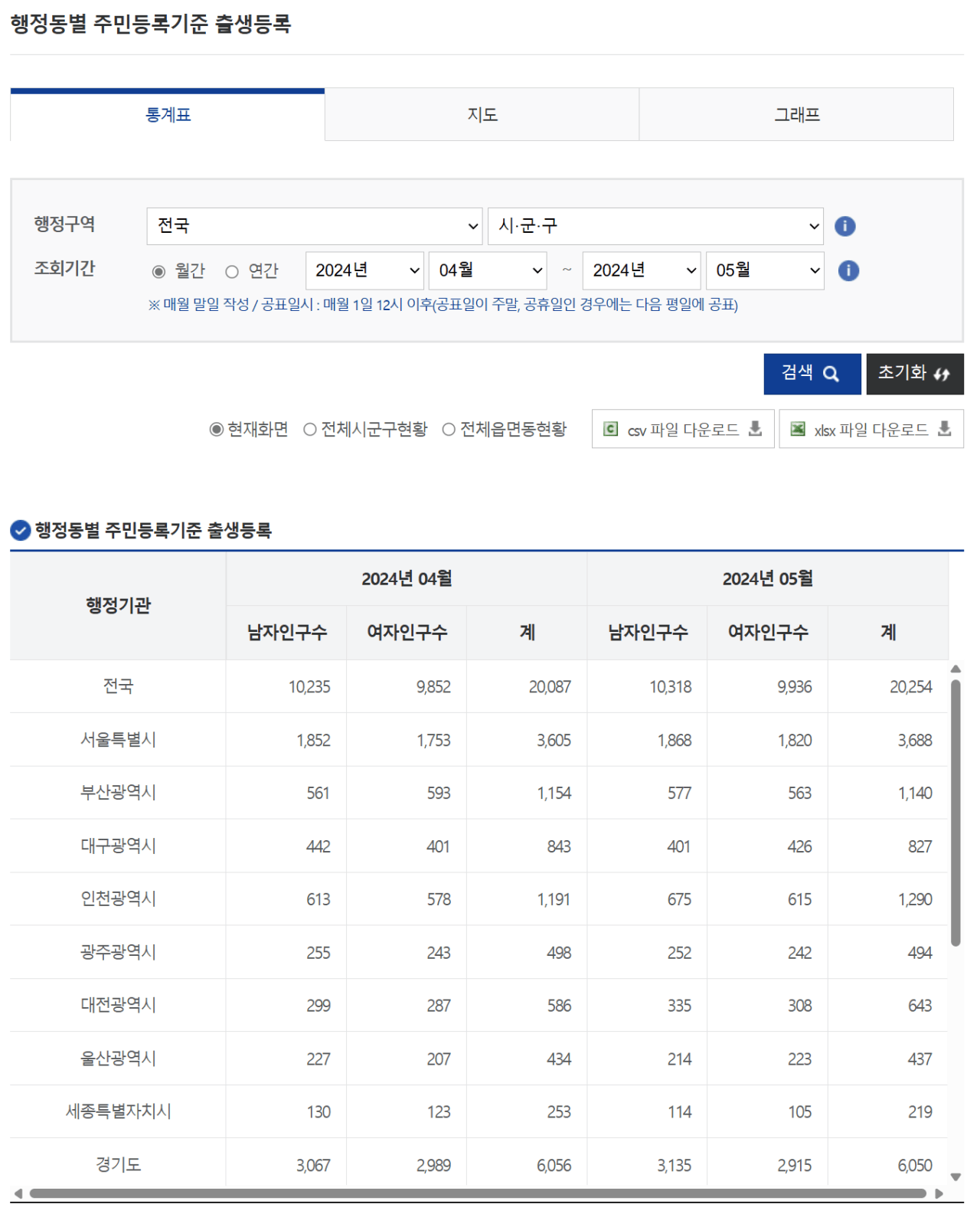The height and width of the screenshot is (1214, 980).
Task: Click the horizontal scrollbar thumb under table
Action: tap(479, 1193)
